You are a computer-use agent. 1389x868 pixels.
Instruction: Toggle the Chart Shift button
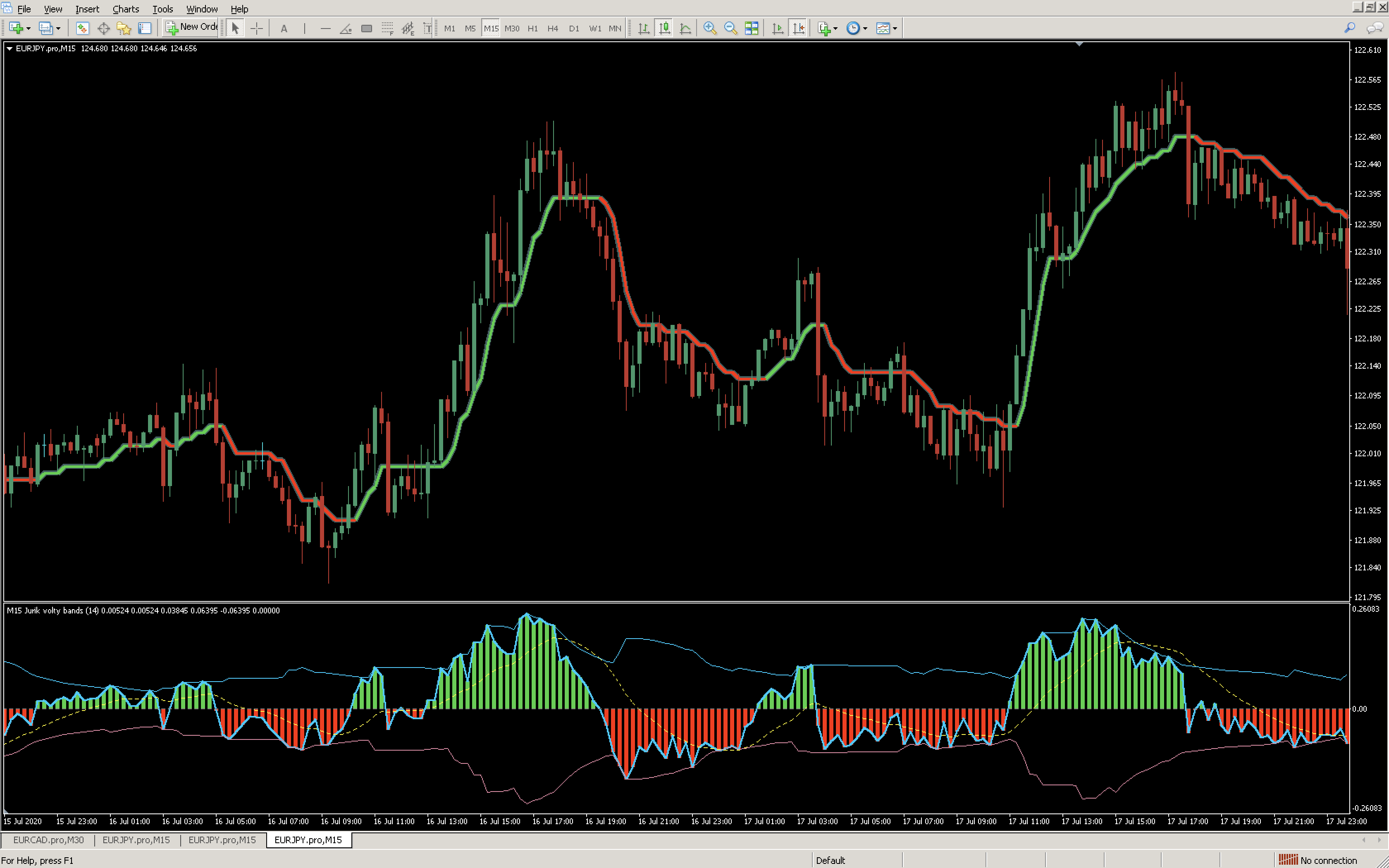coord(798,28)
